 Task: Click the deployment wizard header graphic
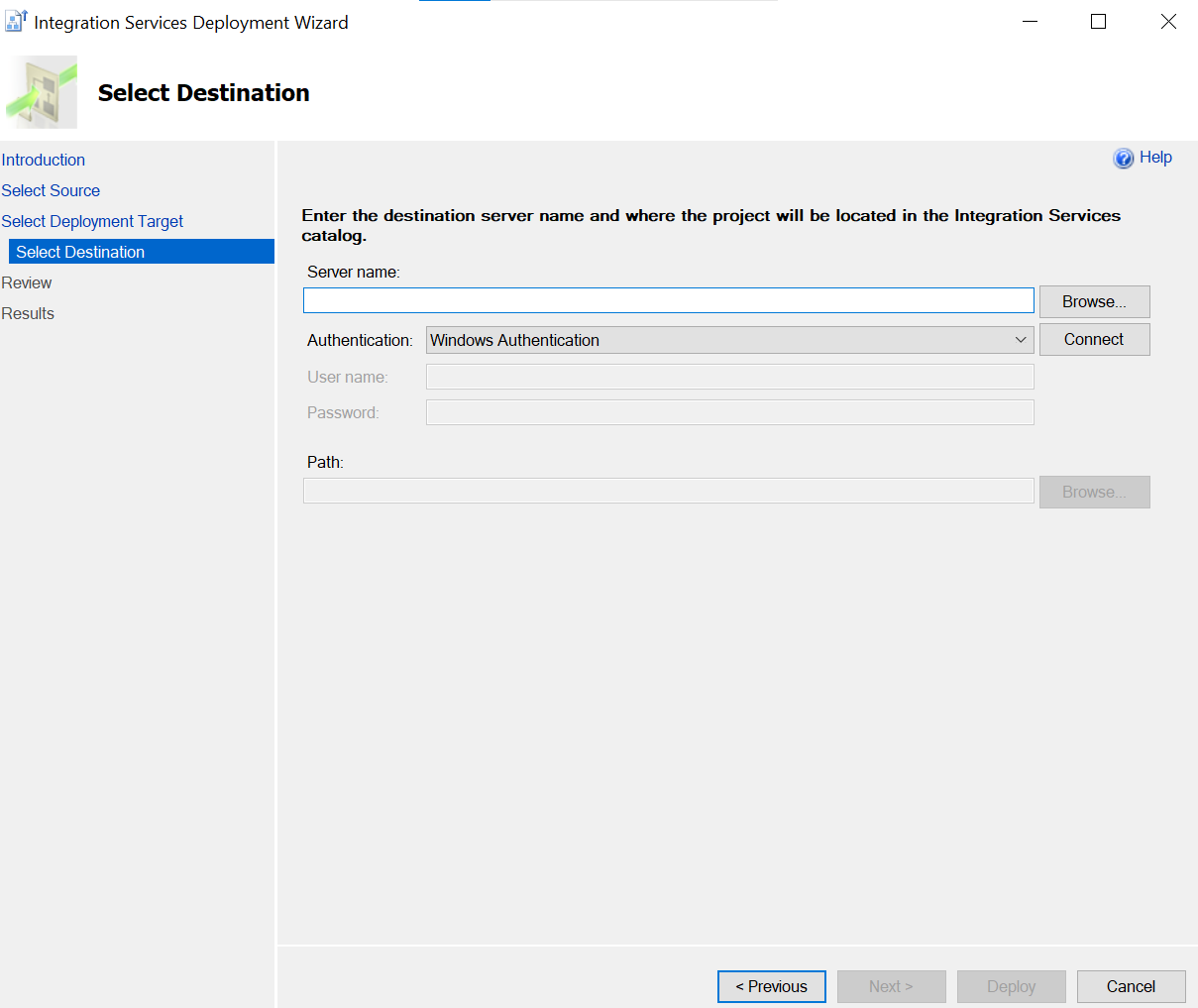(41, 92)
